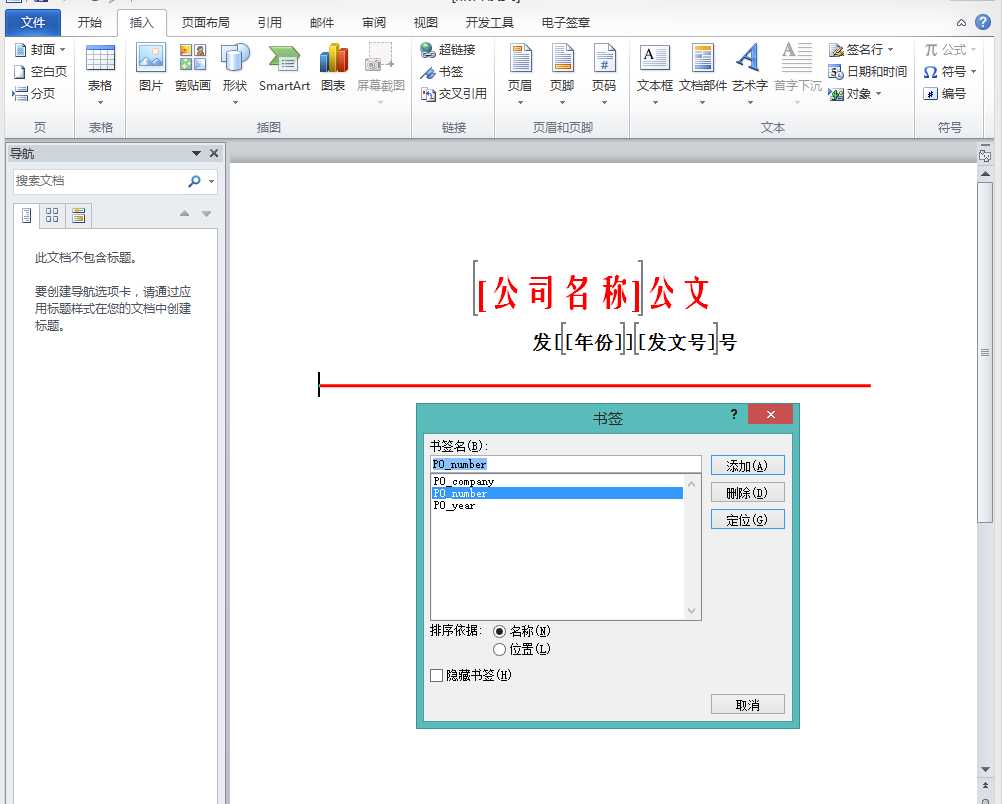The image size is (1002, 804).
Task: Click the Cancel (取消) button in dialog
Action: tap(748, 704)
